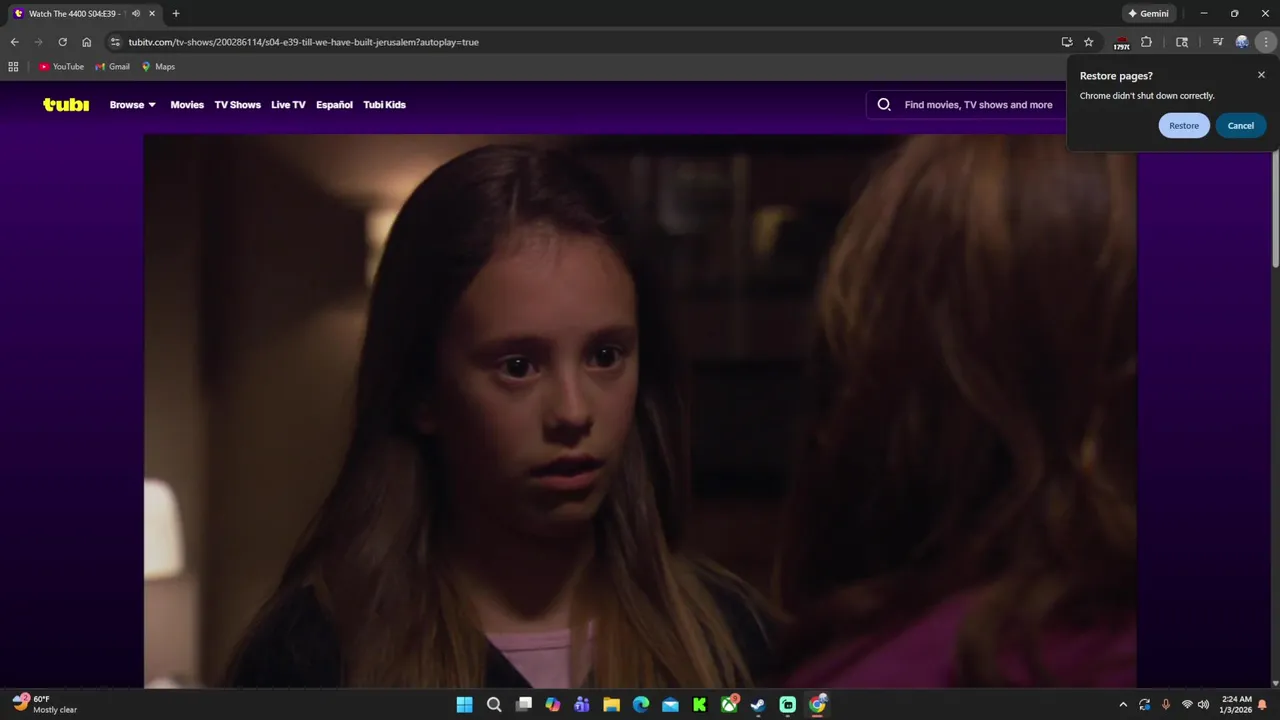Open the teal app icon beside Steam
Viewport: 1280px width, 720px height.
pyautogui.click(x=788, y=705)
